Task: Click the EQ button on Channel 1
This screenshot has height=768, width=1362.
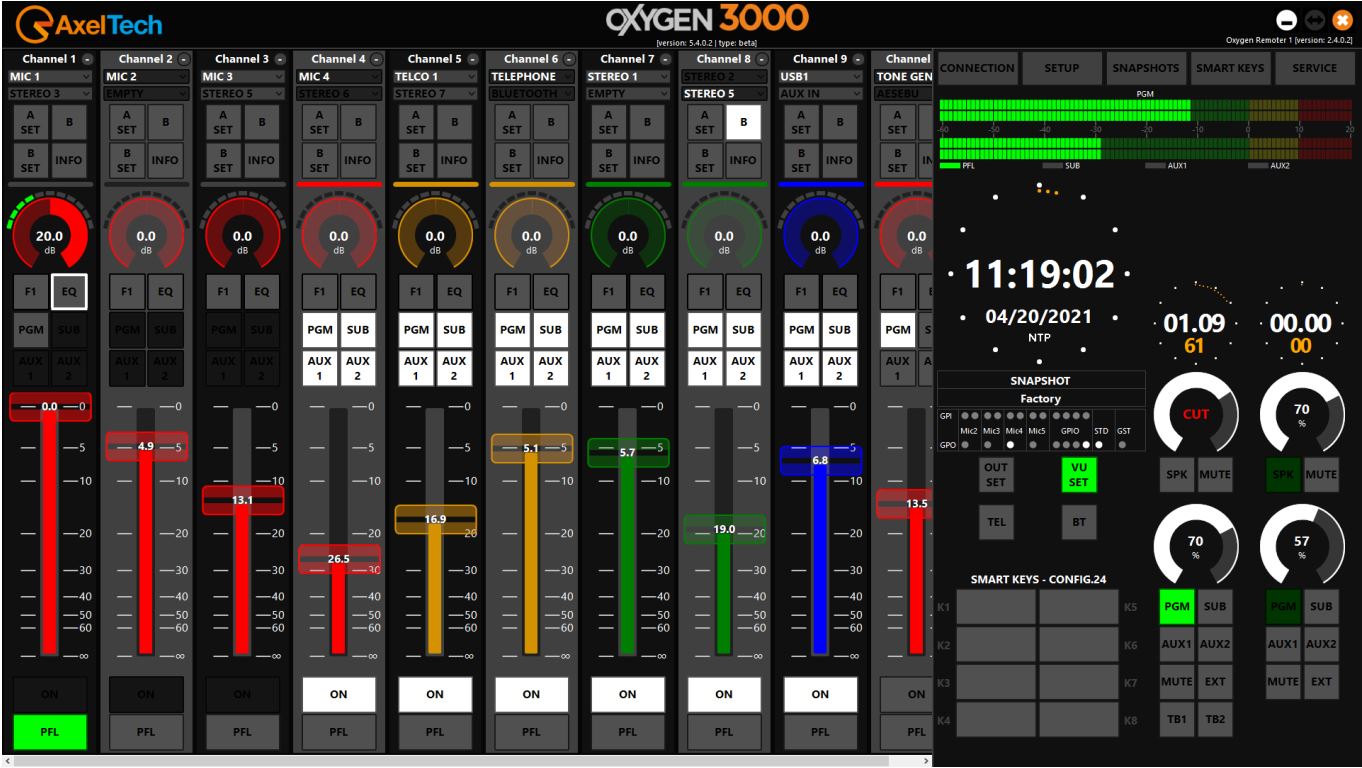Action: [x=69, y=291]
